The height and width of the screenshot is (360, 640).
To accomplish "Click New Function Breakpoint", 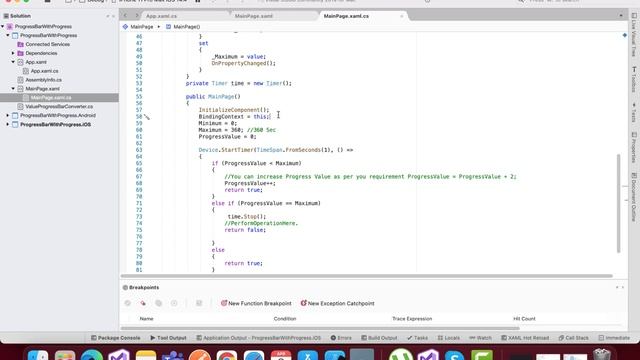I will click(x=256, y=303).
